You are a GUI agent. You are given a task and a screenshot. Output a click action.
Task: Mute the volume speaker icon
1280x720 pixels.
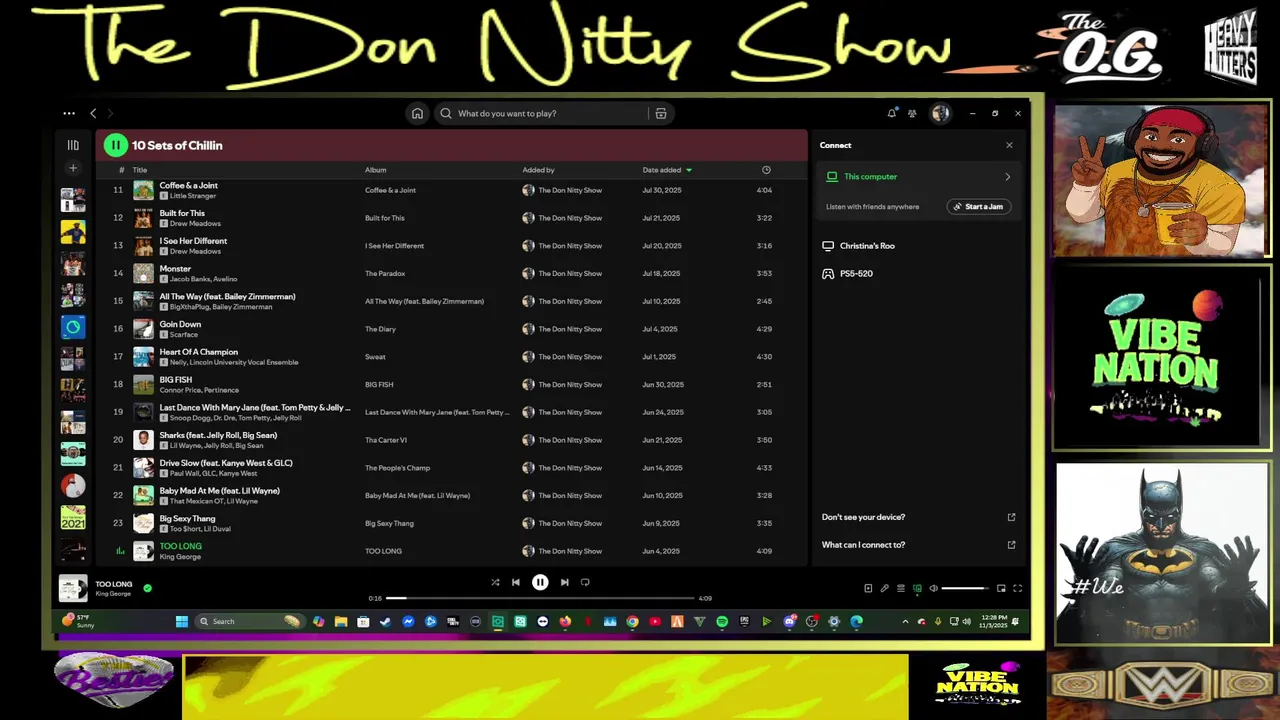click(x=934, y=588)
